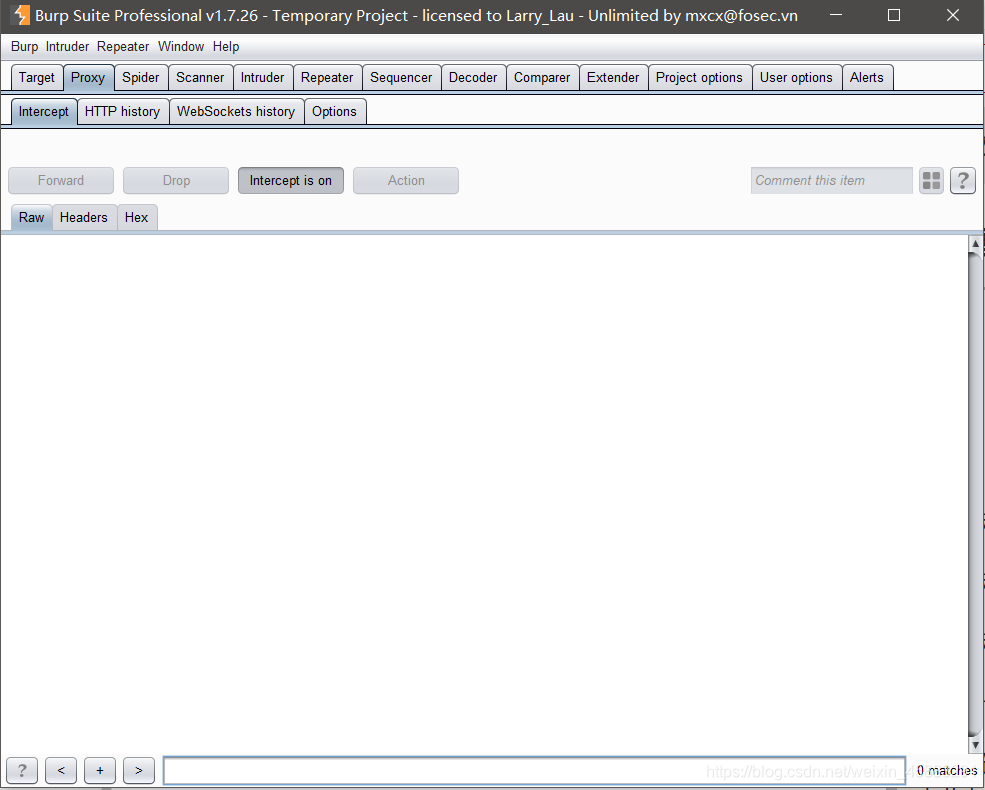
Task: Select the Intercept sub-tab
Action: pyautogui.click(x=44, y=112)
